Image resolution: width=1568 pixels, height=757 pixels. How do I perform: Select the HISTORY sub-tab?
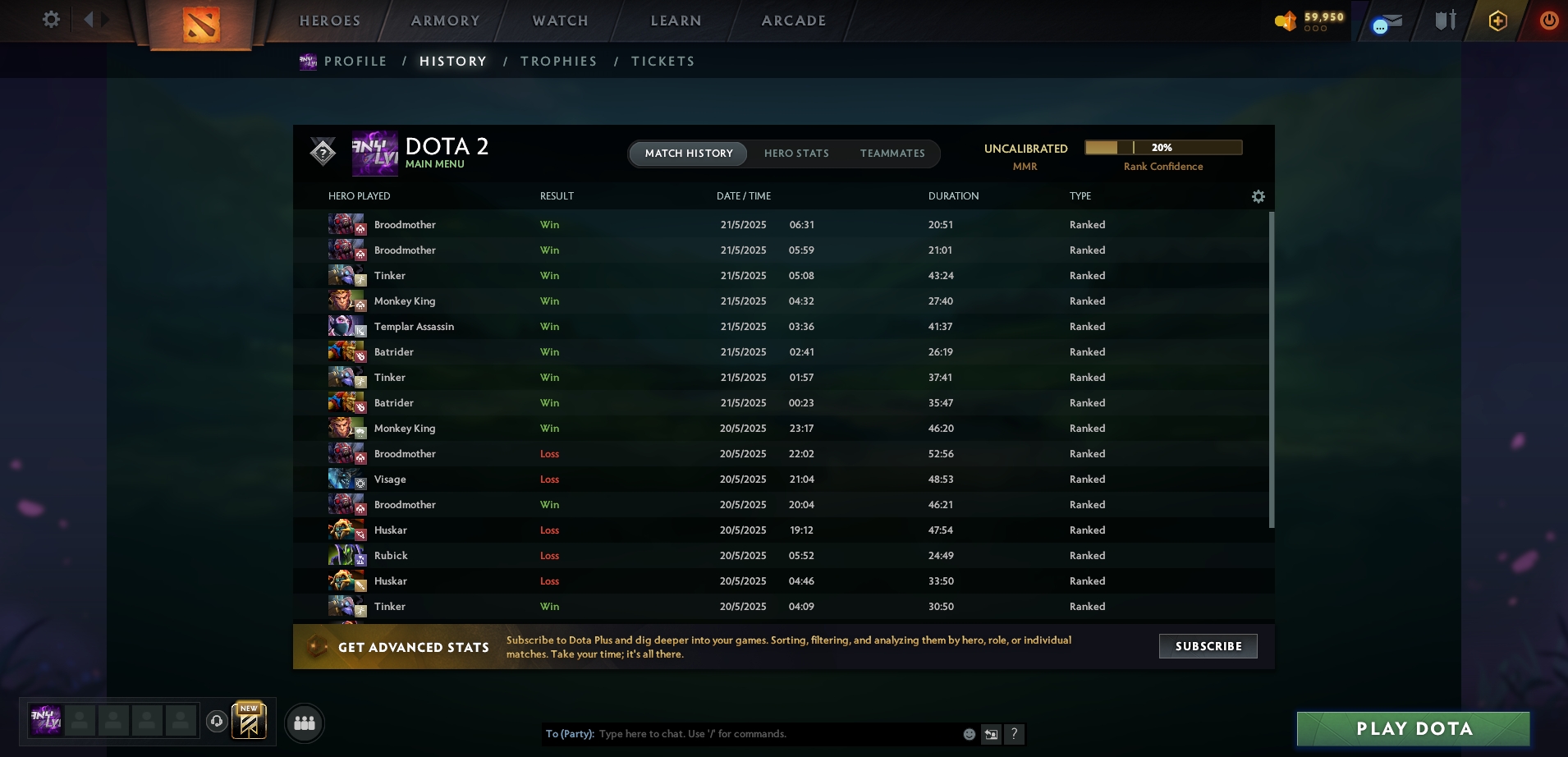453,62
